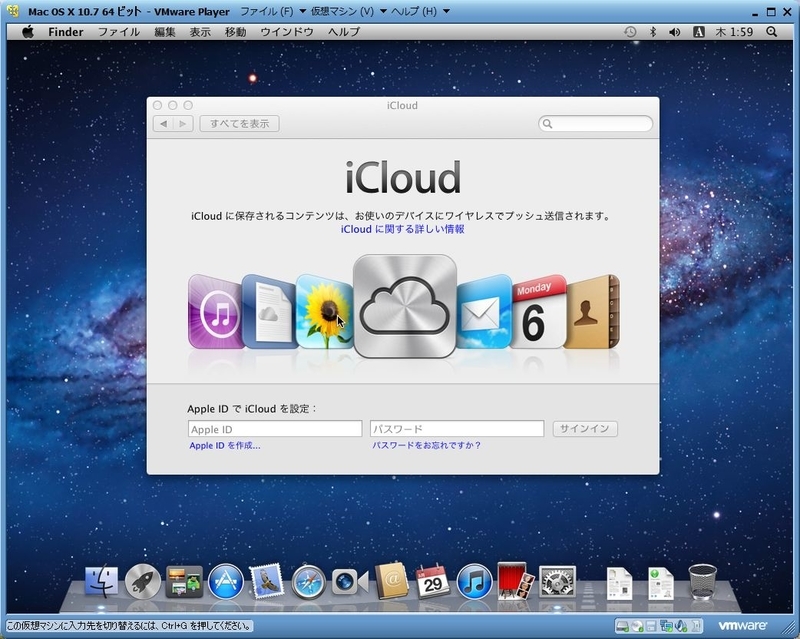The width and height of the screenshot is (800, 639).
Task: Open the input source A icon
Action: pos(698,32)
